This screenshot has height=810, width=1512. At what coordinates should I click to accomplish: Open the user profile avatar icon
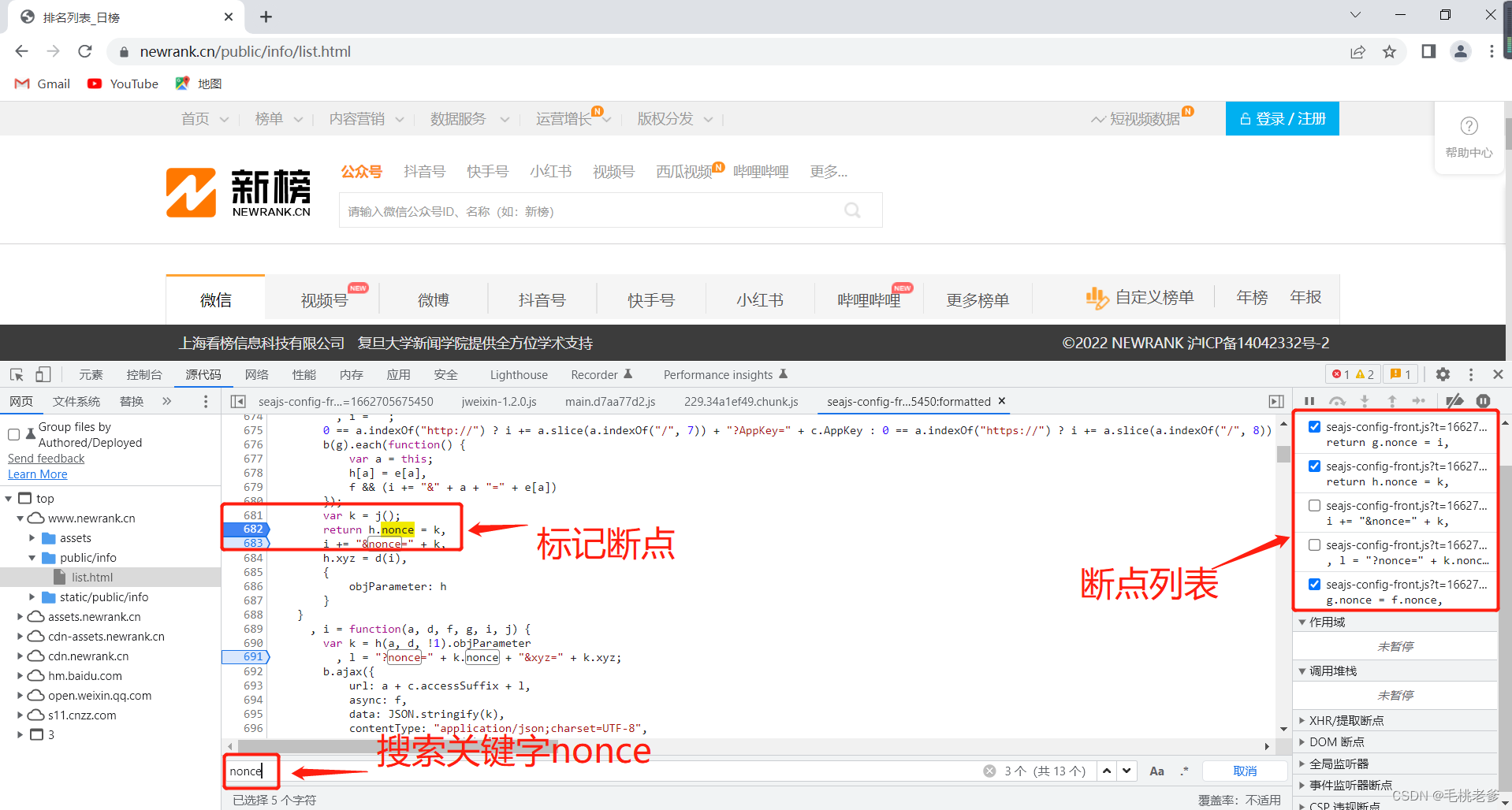(x=1461, y=51)
